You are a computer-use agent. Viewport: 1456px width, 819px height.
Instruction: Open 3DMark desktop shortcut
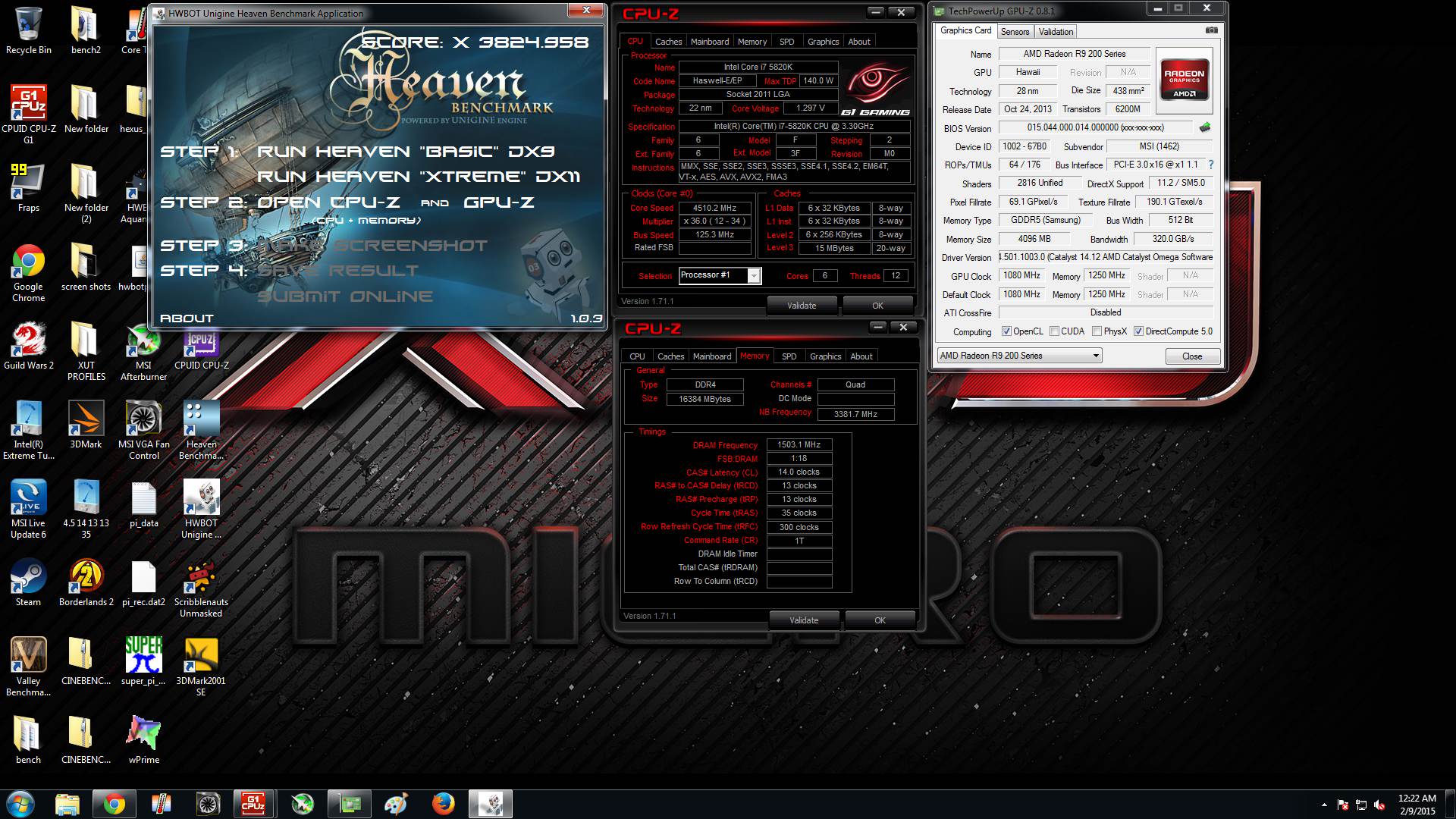[x=86, y=425]
